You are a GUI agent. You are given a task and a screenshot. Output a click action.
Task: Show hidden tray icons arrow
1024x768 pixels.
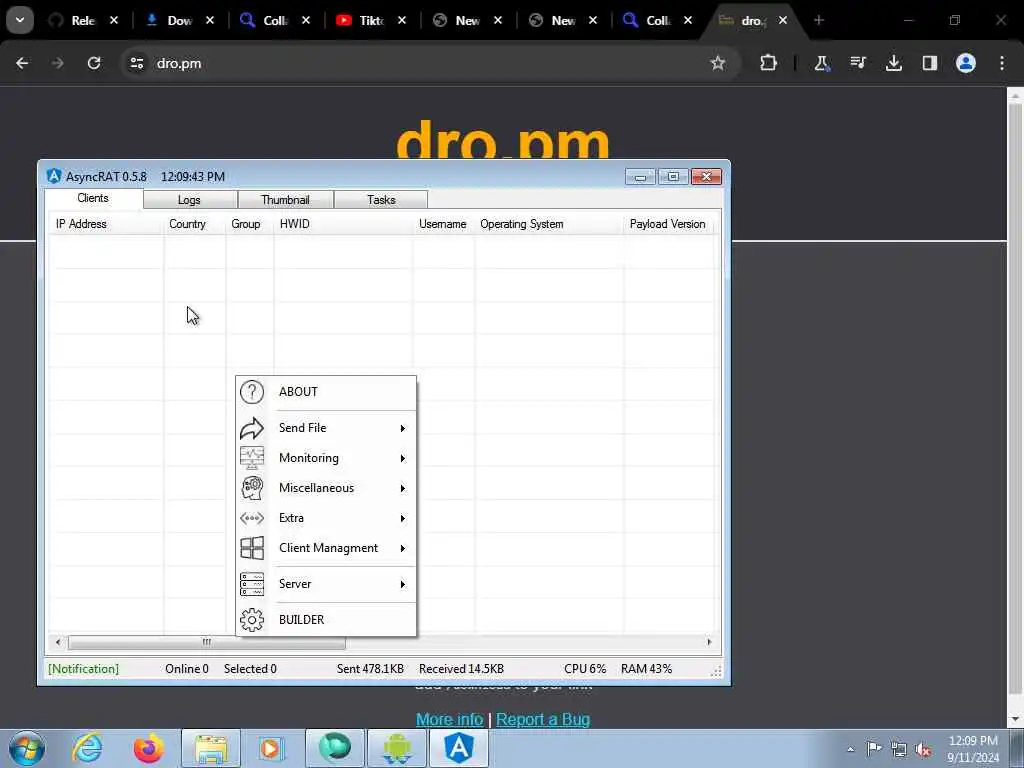850,750
